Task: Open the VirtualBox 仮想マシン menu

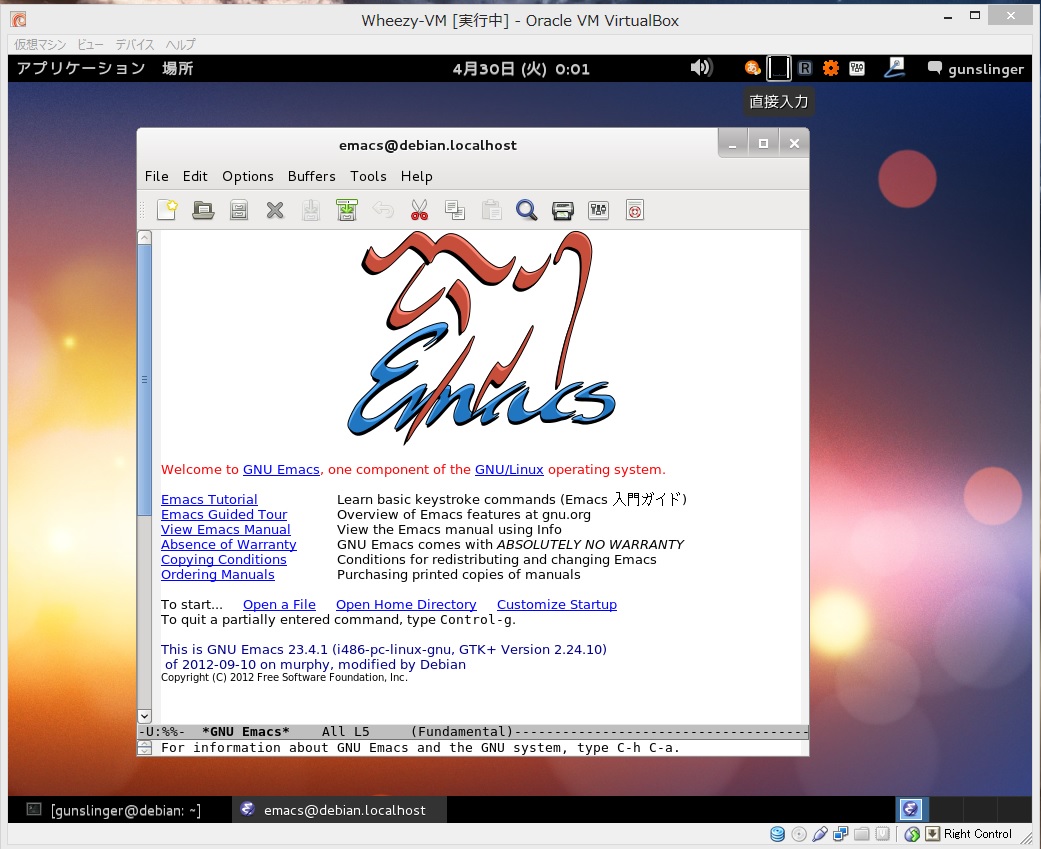Action: point(40,44)
